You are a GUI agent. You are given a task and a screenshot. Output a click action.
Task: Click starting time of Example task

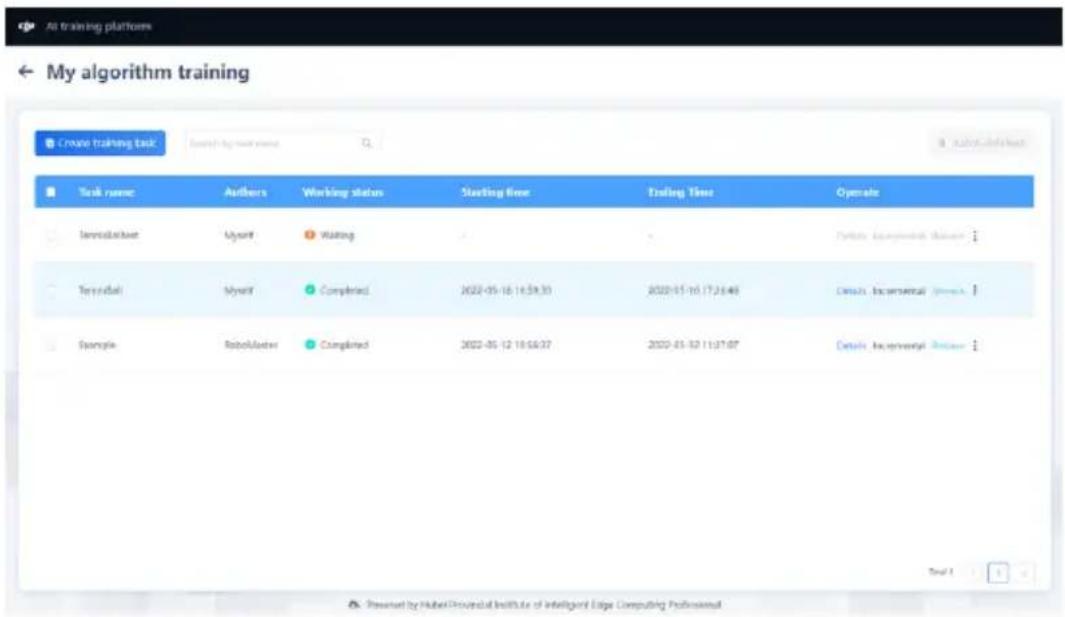tap(506, 345)
